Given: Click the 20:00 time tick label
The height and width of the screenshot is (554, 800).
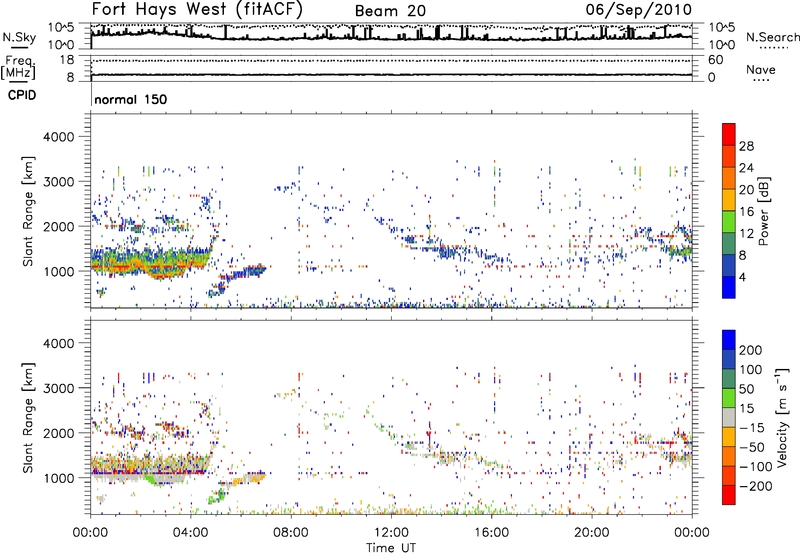Looking at the screenshot, I should click(591, 533).
